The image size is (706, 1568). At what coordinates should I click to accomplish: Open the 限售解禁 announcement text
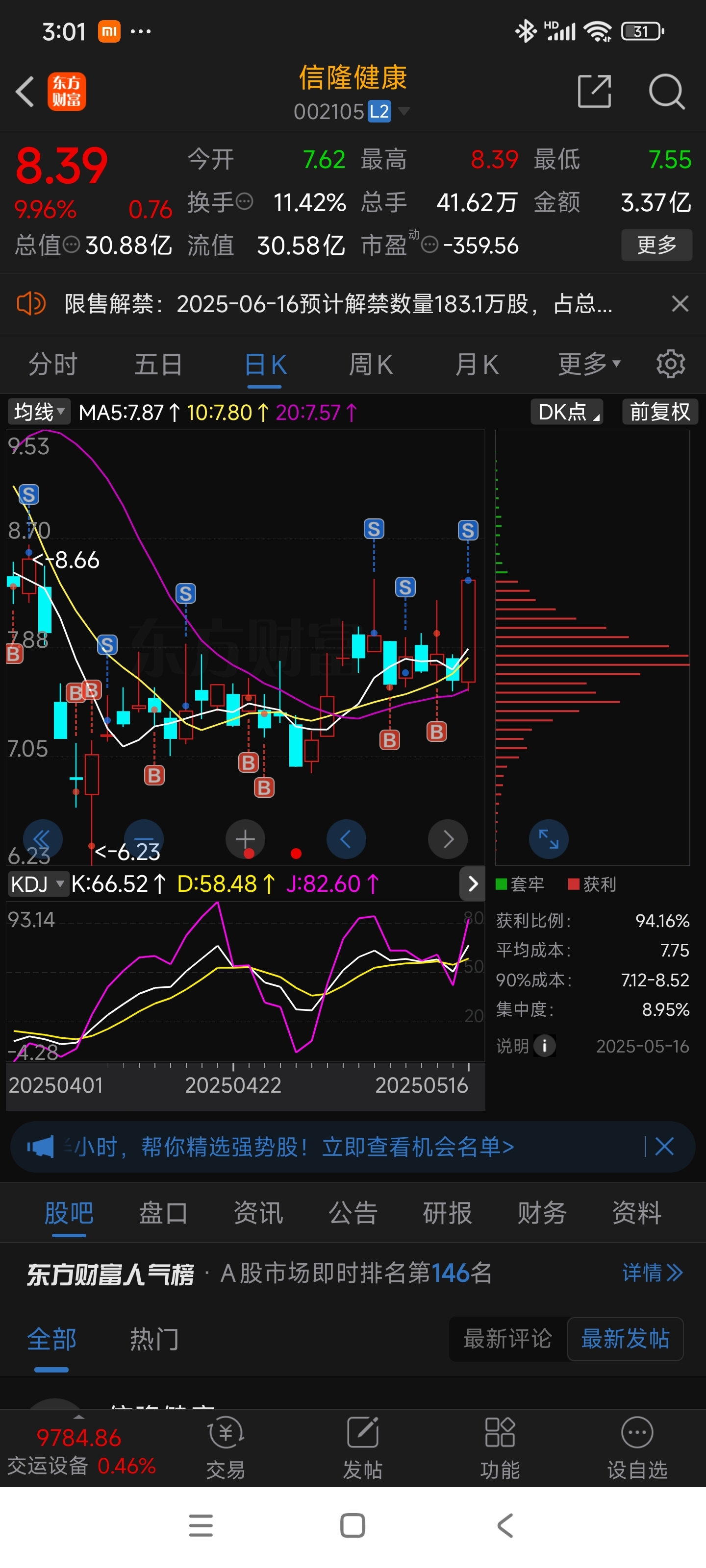click(338, 304)
